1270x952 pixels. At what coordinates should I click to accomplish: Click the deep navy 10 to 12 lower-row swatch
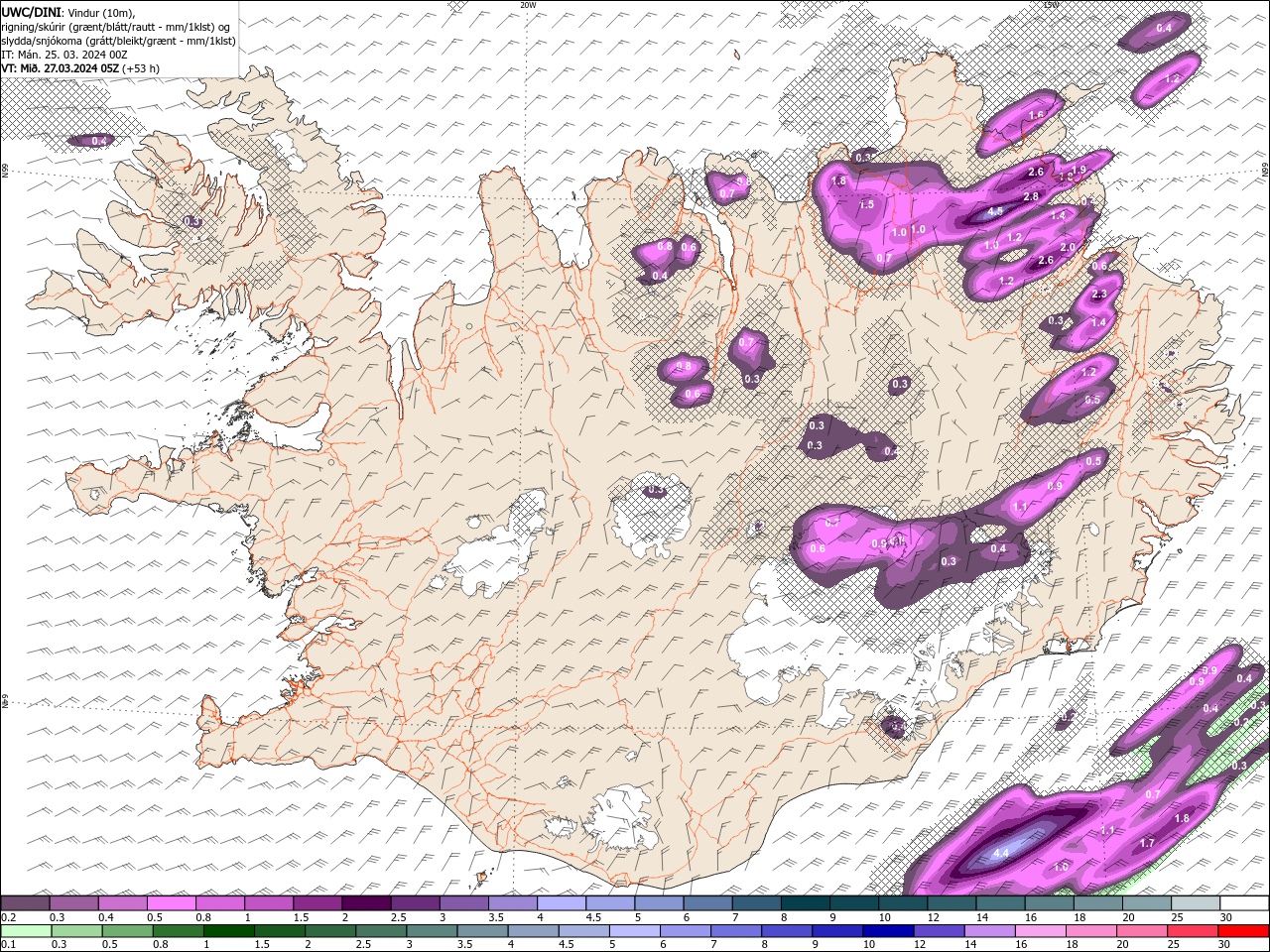pyautogui.click(x=886, y=931)
